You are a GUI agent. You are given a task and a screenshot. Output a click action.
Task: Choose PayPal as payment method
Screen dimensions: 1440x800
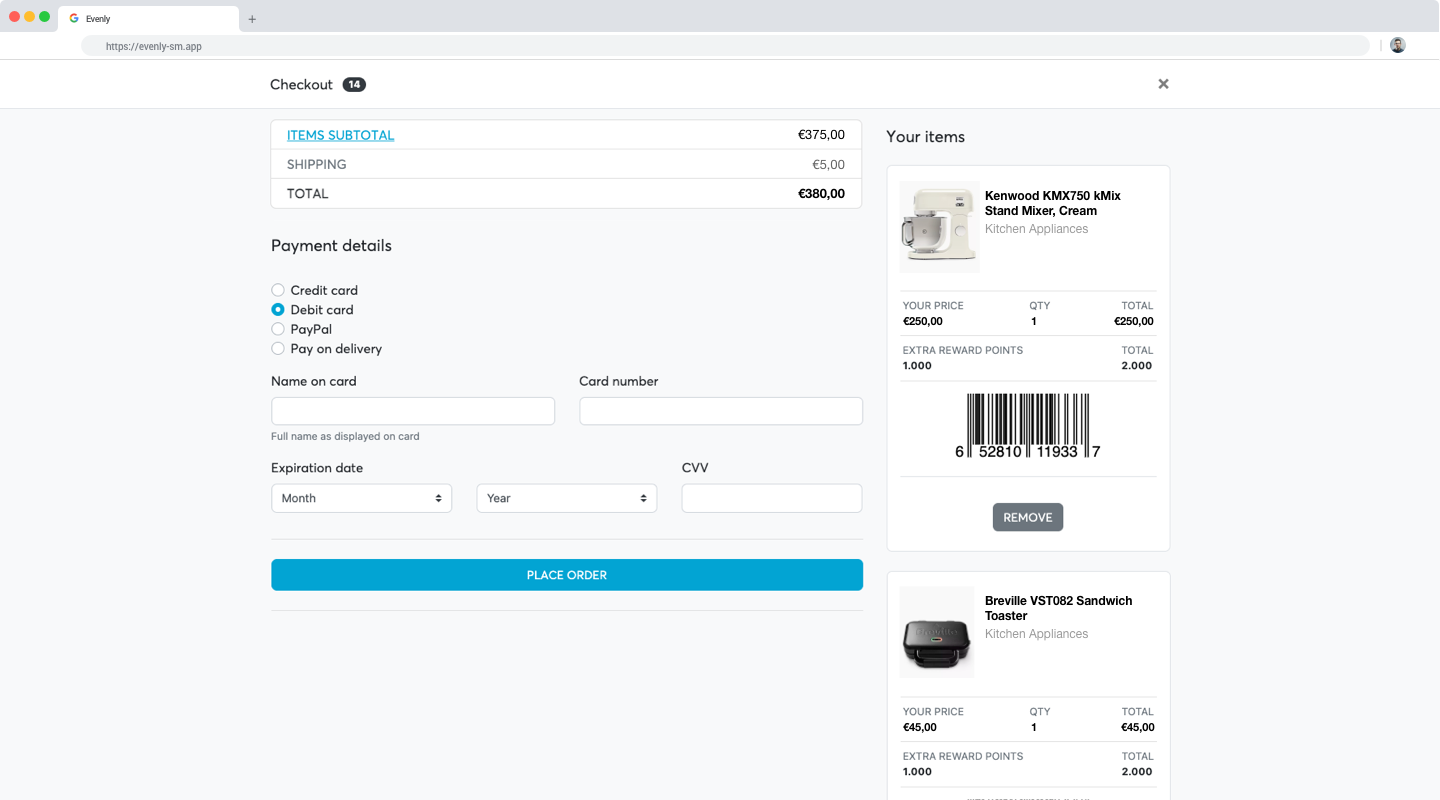pos(278,329)
